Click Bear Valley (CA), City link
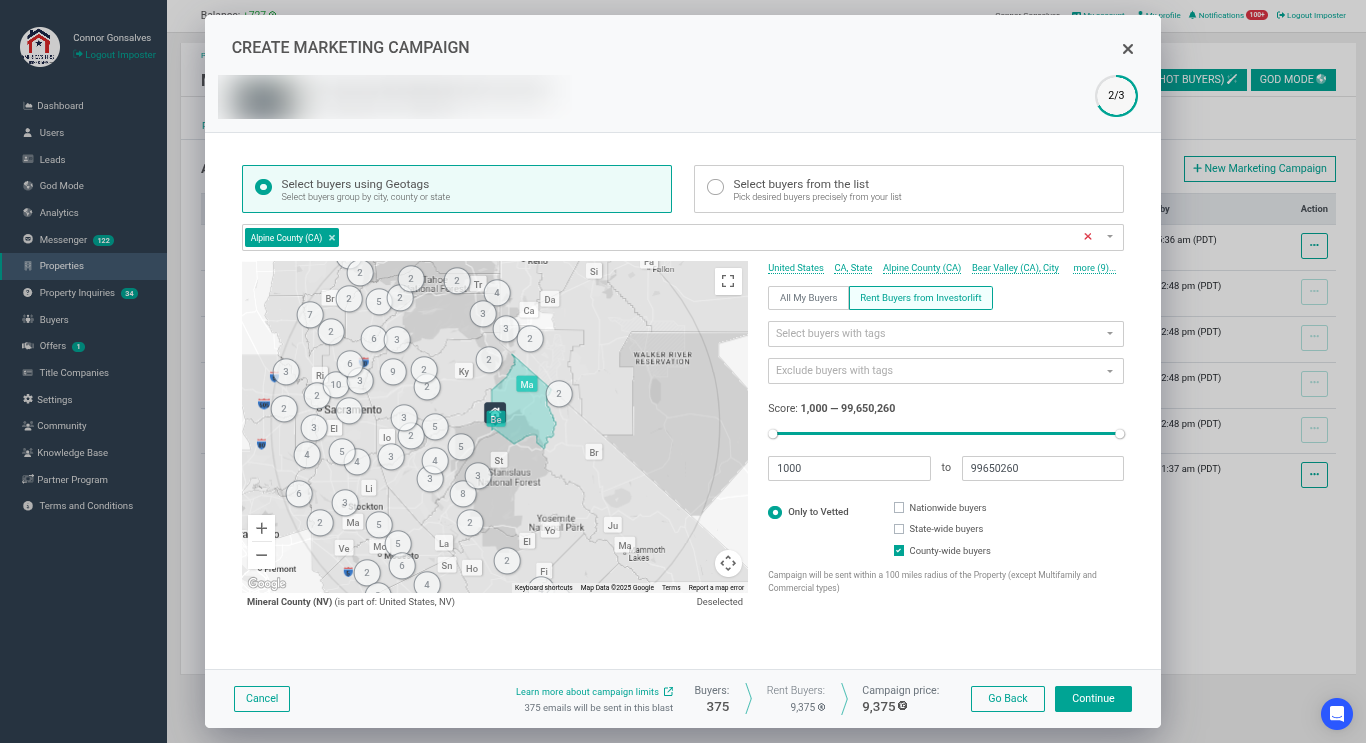 1015,268
